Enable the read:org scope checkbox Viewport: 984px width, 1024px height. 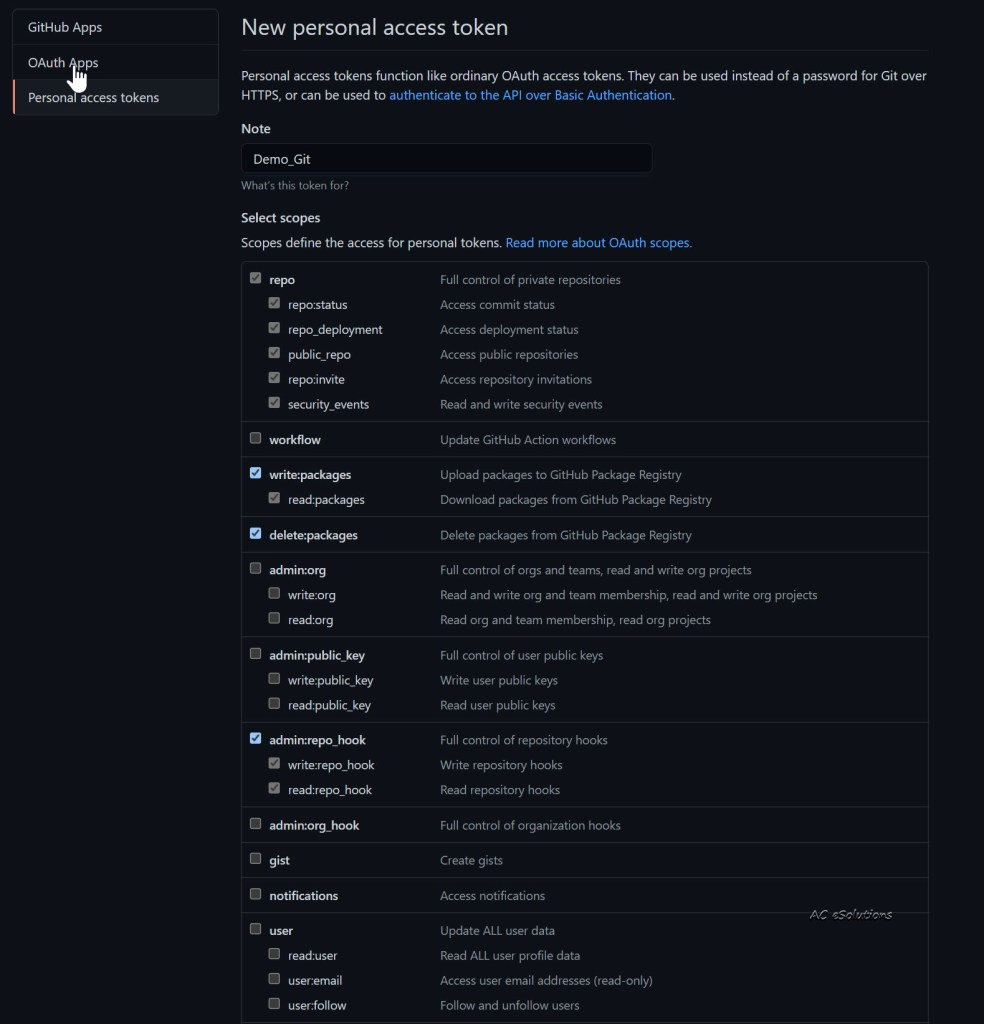click(x=274, y=619)
